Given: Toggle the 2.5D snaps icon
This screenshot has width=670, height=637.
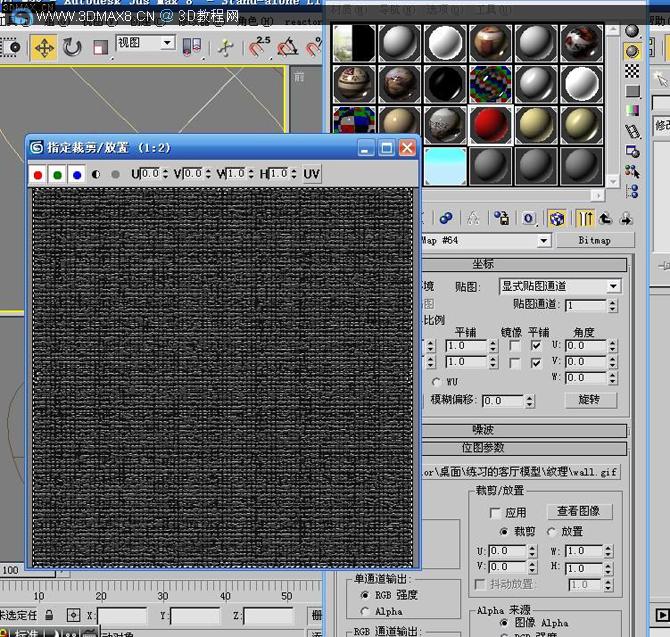Looking at the screenshot, I should pos(260,47).
